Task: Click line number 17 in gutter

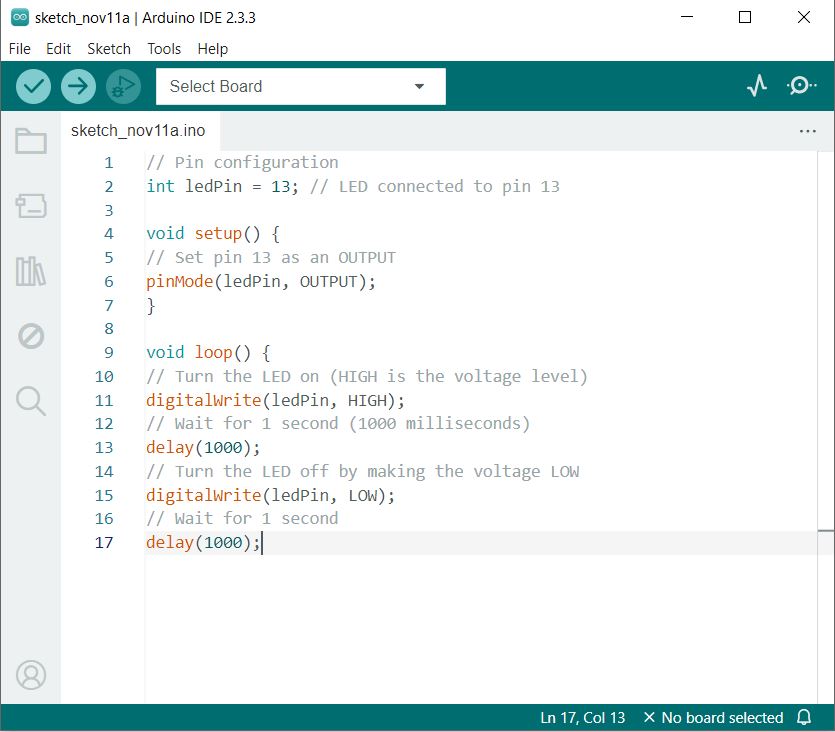Action: point(104,542)
